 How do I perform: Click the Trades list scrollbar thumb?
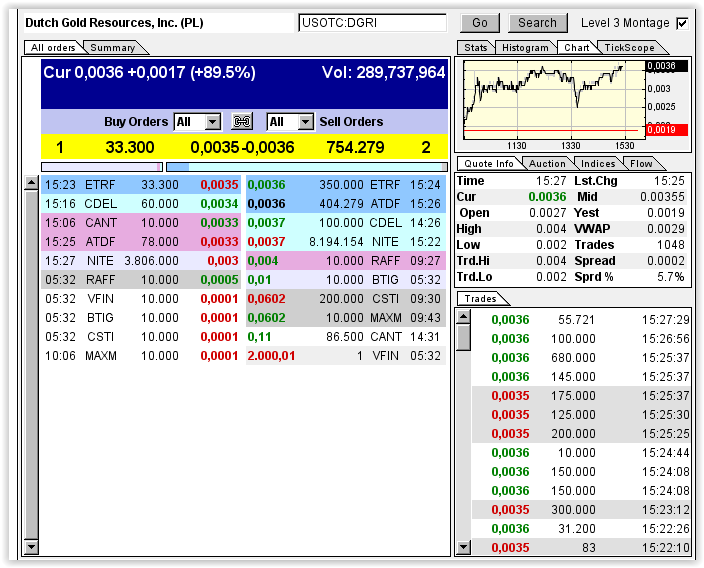click(x=463, y=337)
